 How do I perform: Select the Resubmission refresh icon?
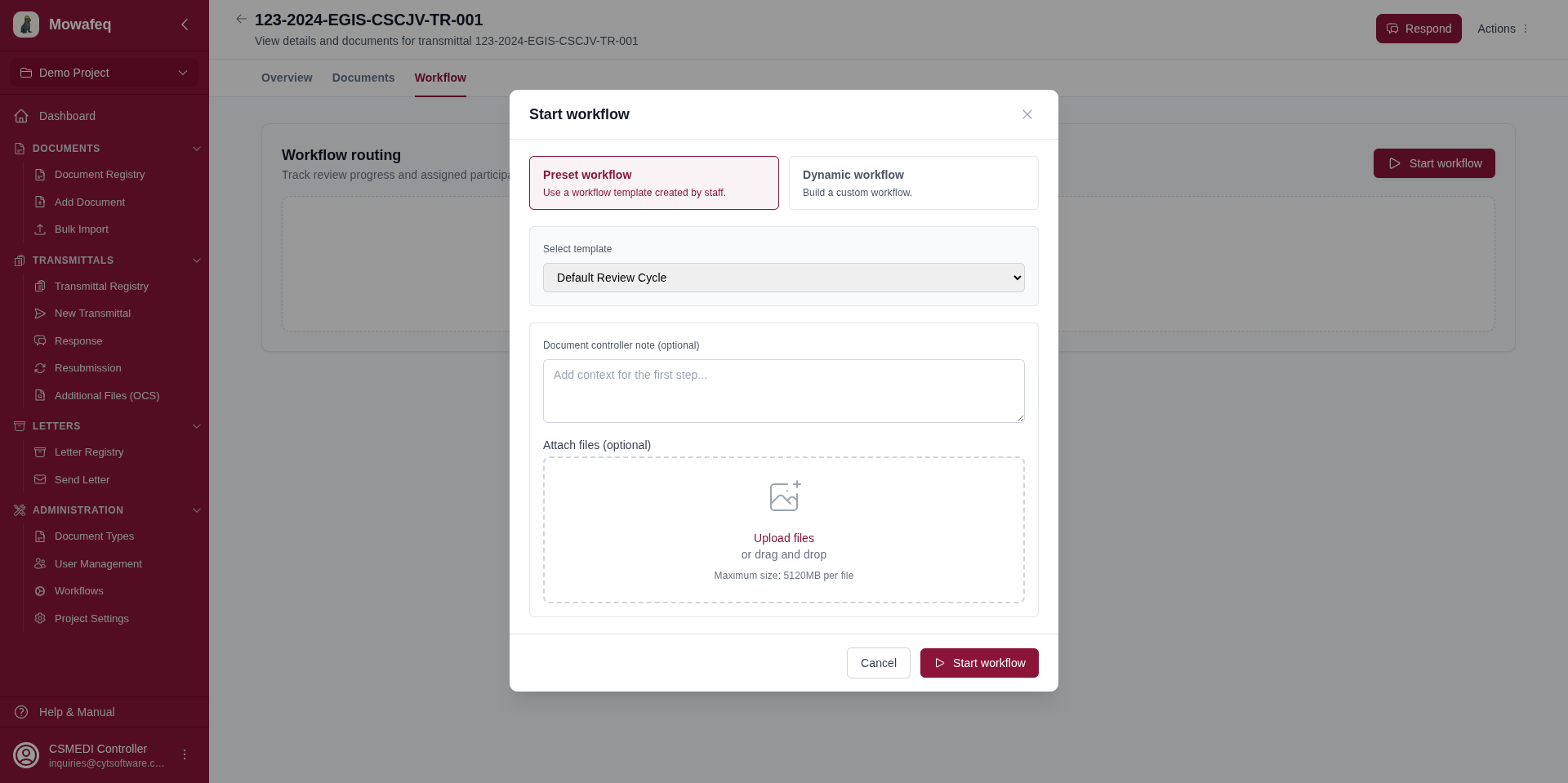[x=41, y=368]
